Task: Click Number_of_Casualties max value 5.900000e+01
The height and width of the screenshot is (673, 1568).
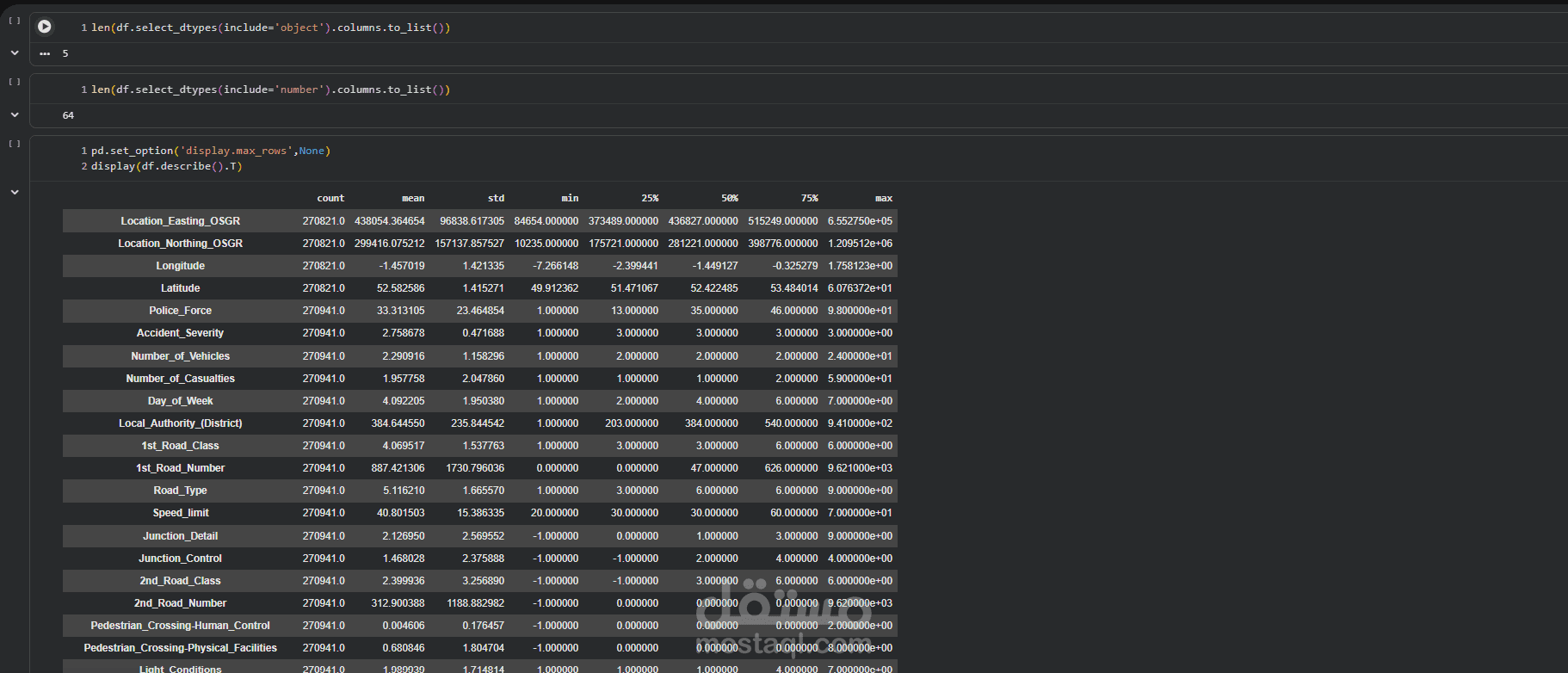Action: [861, 379]
